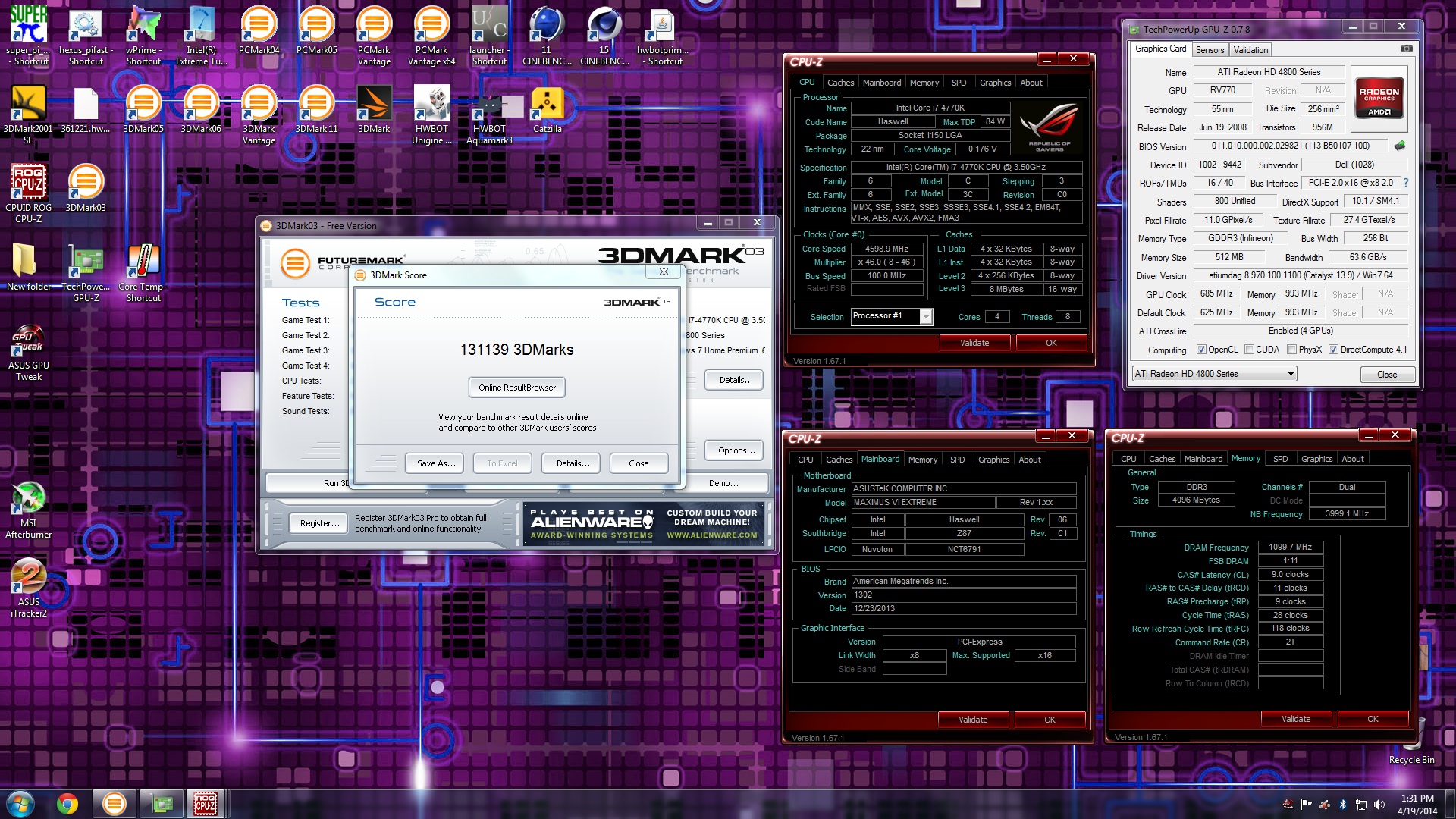
Task: Click Register button in 3DMark03
Action: point(319,523)
